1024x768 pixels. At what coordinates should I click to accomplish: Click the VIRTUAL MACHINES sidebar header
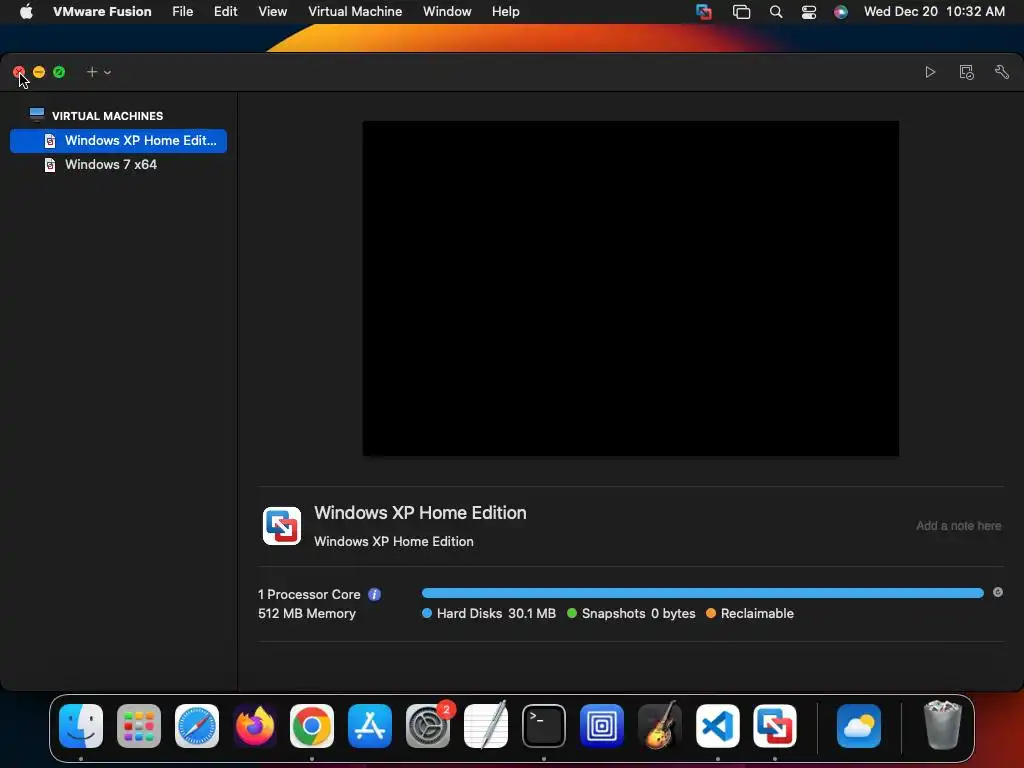(107, 116)
